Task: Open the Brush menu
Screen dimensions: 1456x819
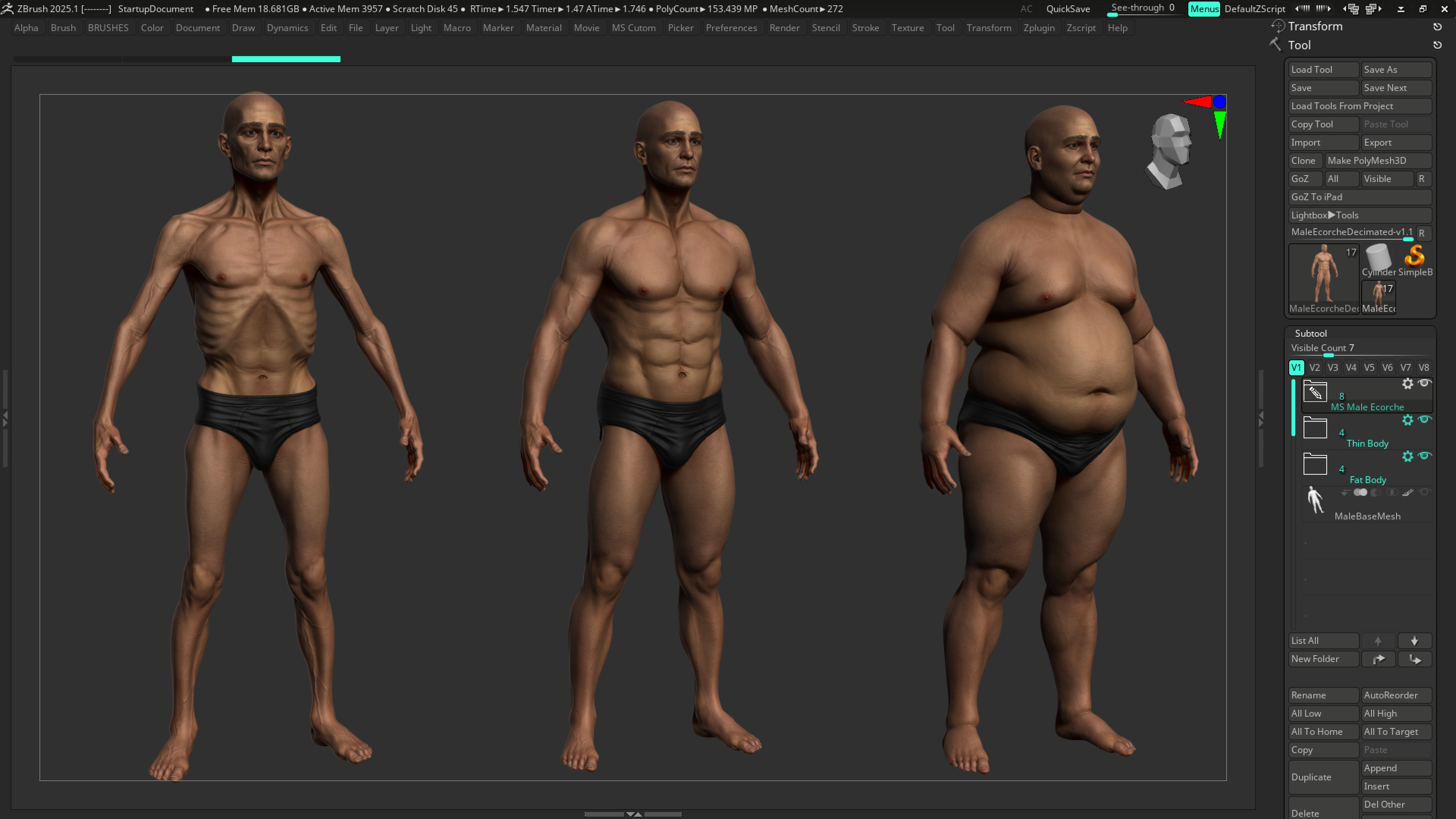Action: pyautogui.click(x=63, y=28)
